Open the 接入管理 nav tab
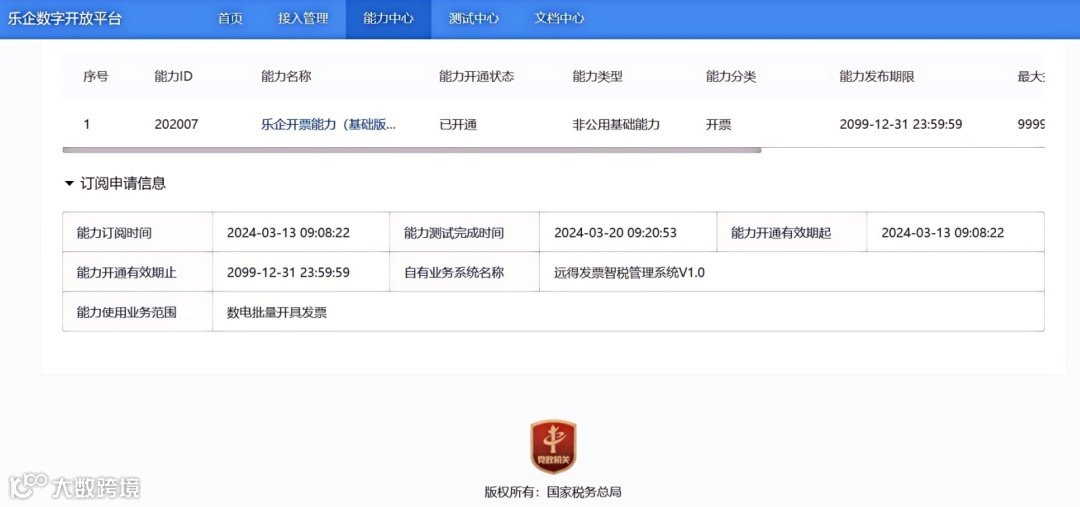This screenshot has width=1080, height=507. 303,19
